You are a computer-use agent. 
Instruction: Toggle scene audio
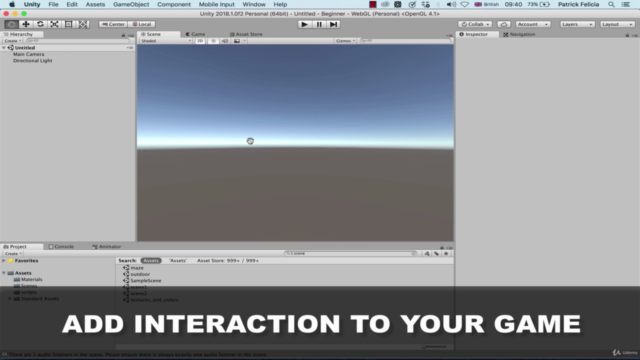coord(225,41)
